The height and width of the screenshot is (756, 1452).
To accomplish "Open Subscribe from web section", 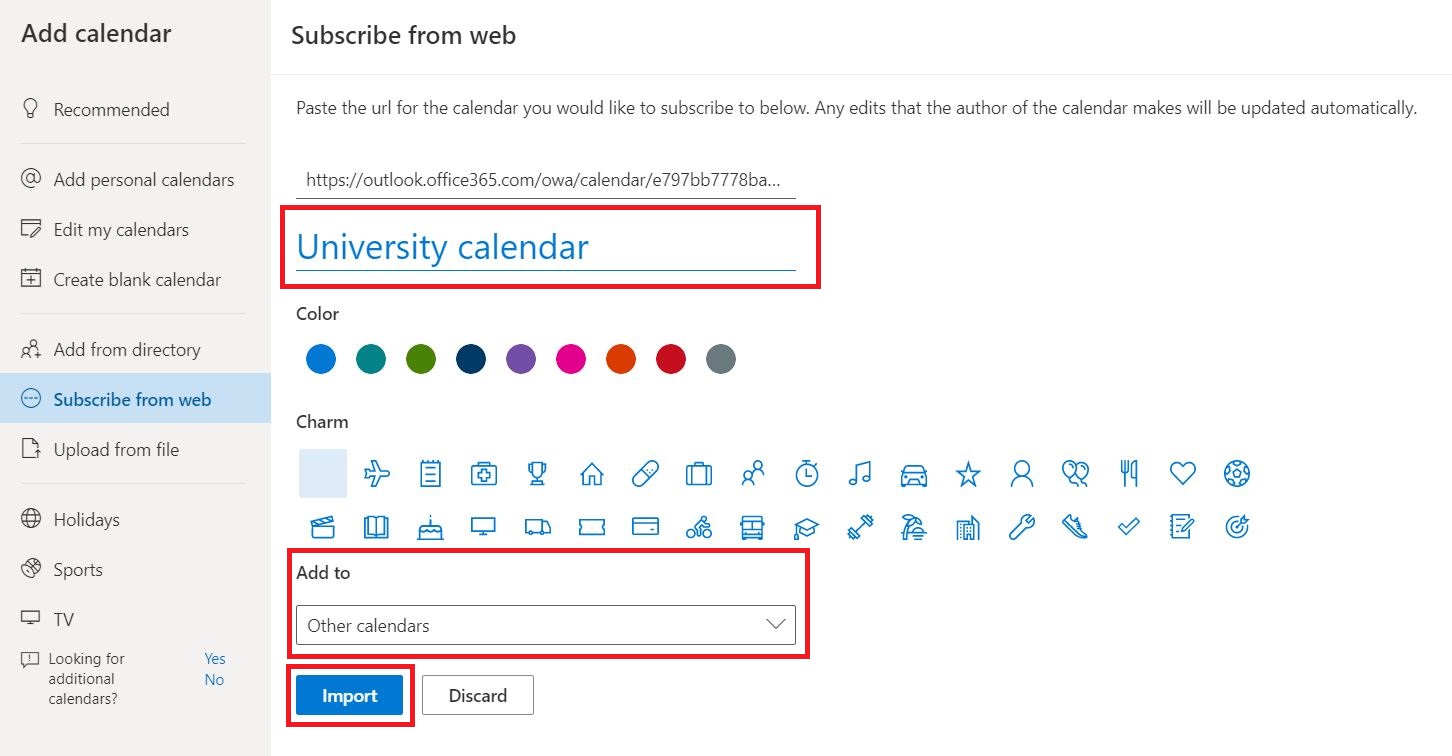I will point(132,400).
